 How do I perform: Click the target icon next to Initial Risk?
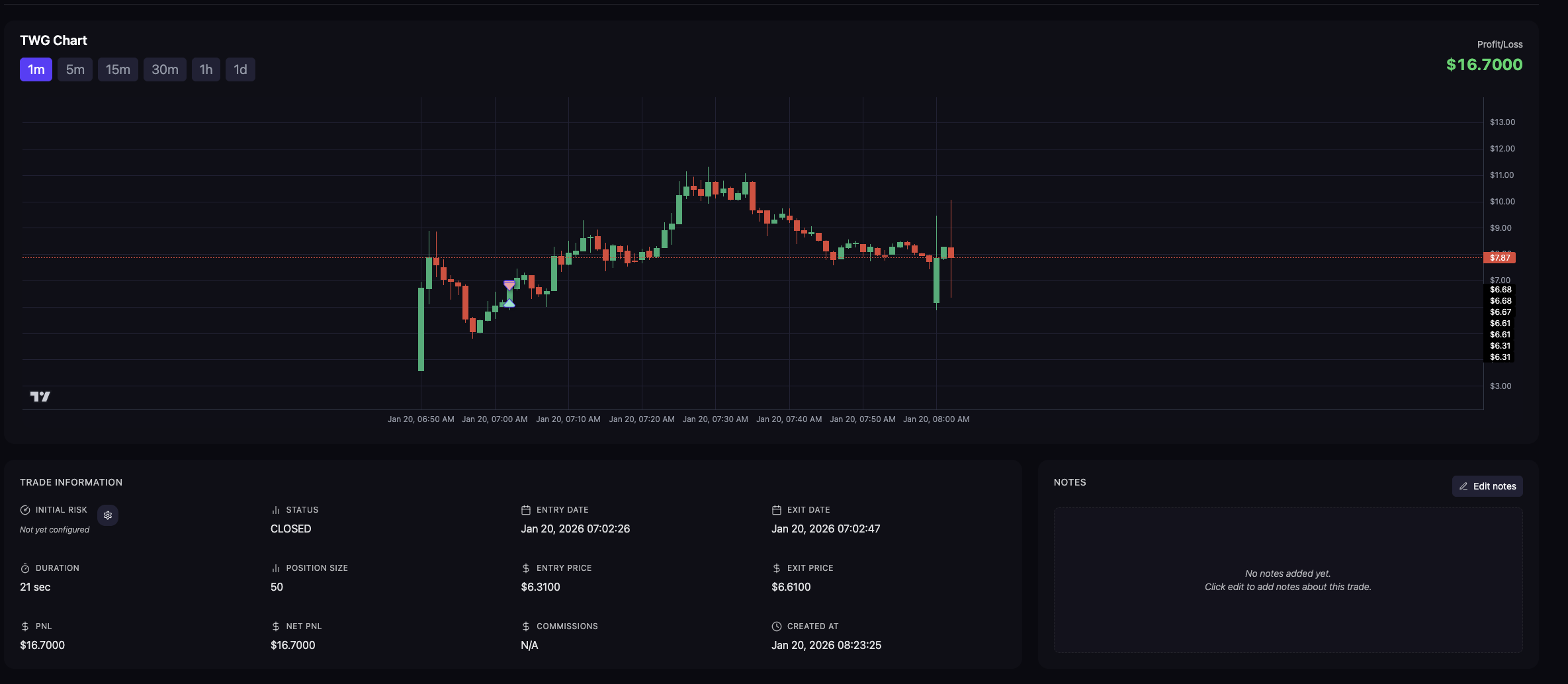point(25,510)
